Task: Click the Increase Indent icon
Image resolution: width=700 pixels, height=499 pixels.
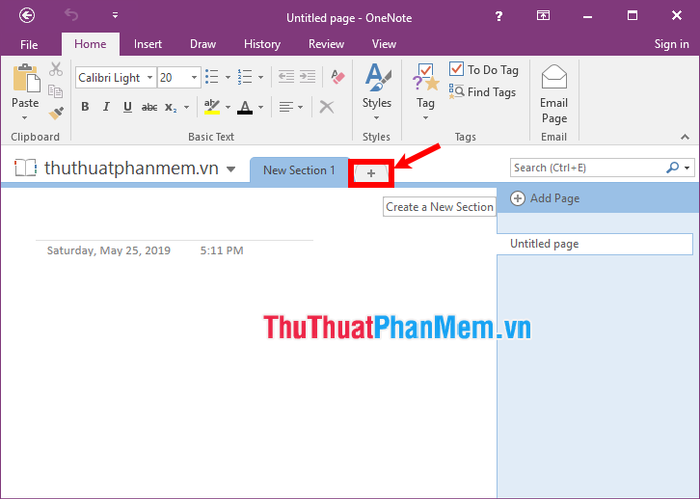Action: pos(308,77)
